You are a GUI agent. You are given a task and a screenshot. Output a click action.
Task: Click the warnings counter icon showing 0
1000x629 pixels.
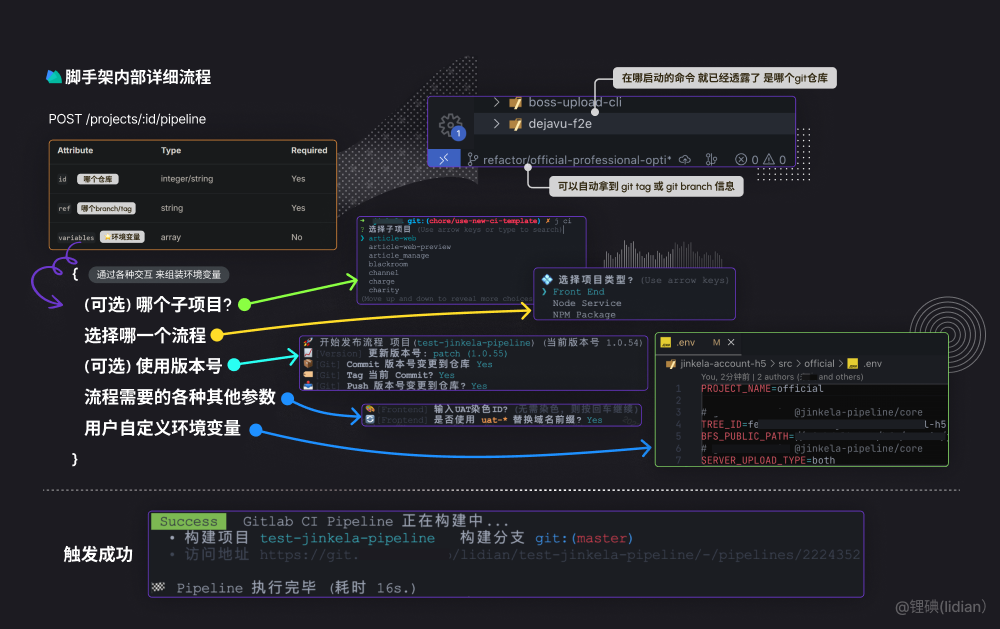(x=770, y=158)
